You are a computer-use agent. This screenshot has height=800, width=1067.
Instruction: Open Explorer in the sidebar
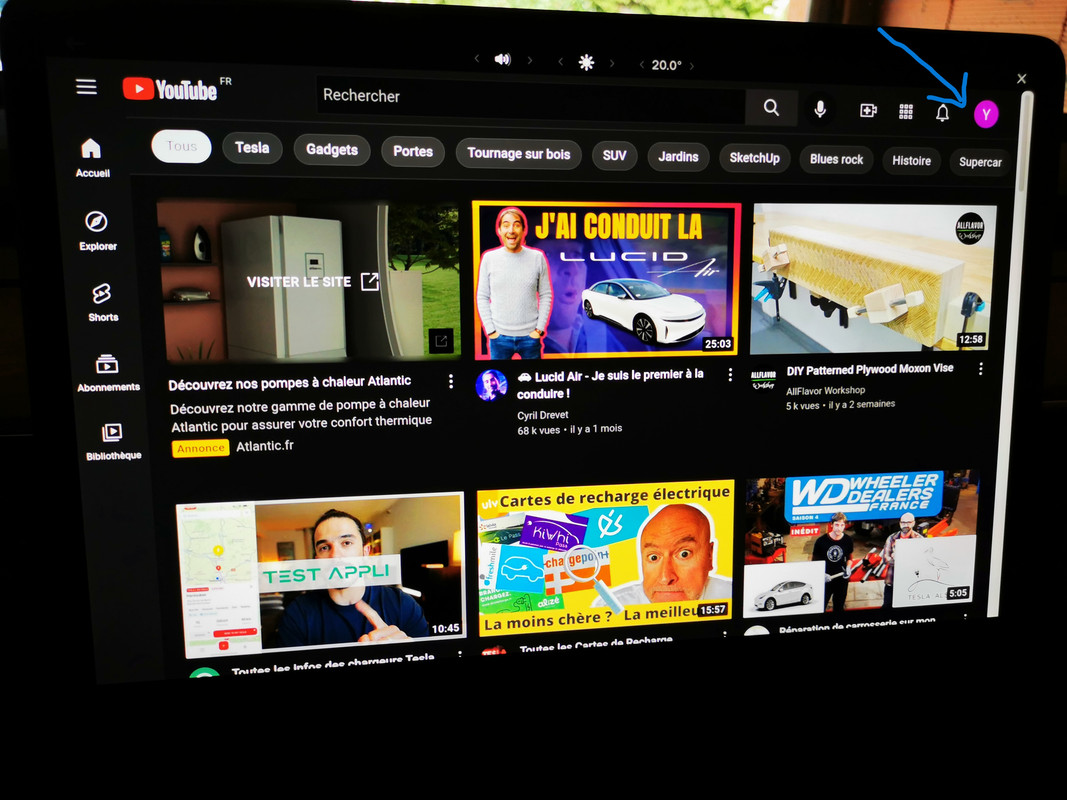coord(97,231)
